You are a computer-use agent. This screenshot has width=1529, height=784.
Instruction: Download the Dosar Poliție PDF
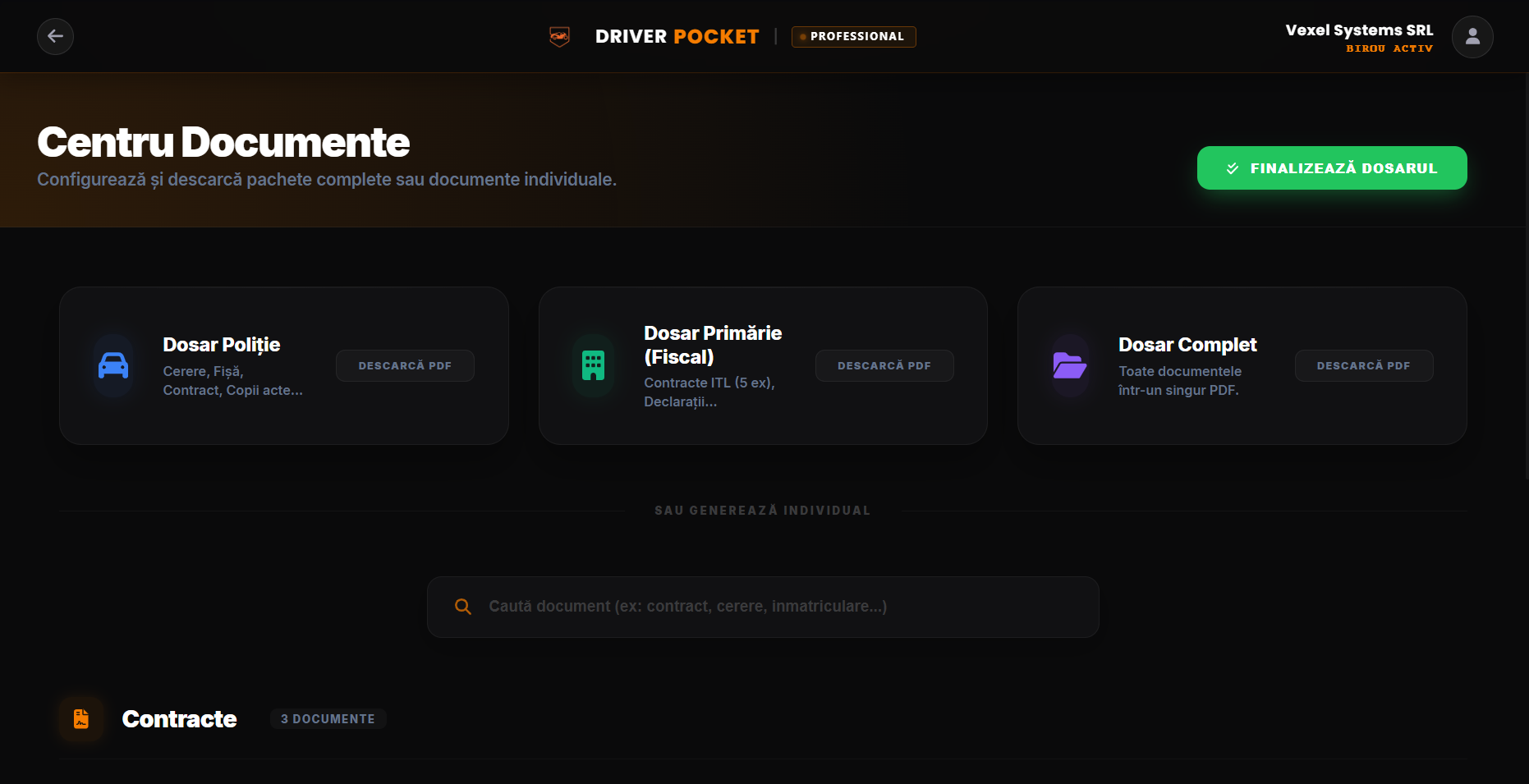tap(405, 365)
